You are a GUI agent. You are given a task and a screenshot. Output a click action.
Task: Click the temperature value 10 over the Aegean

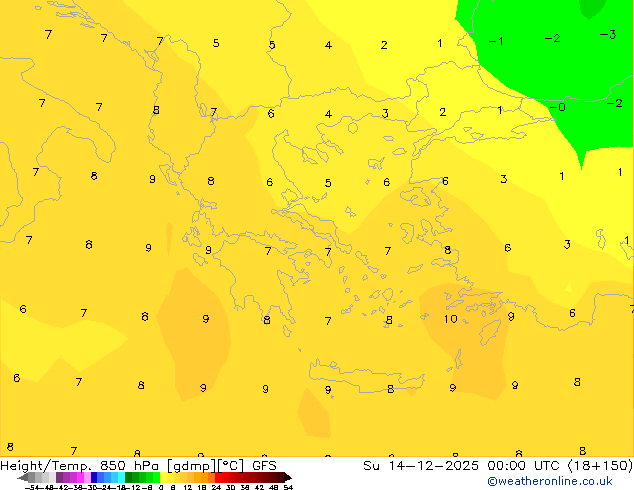[450, 319]
